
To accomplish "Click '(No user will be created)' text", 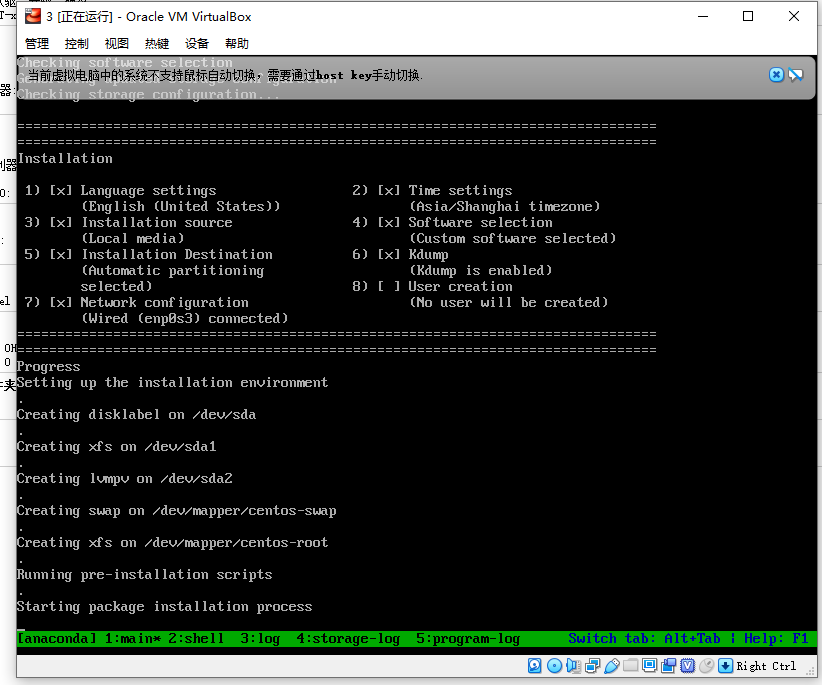I will click(508, 302).
